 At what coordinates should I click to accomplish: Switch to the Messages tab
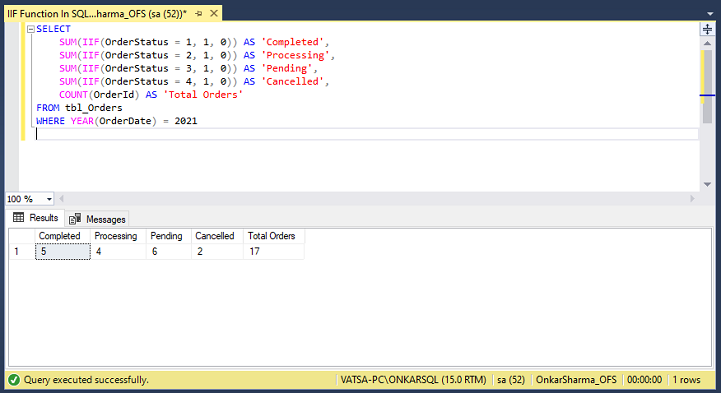tap(97, 219)
